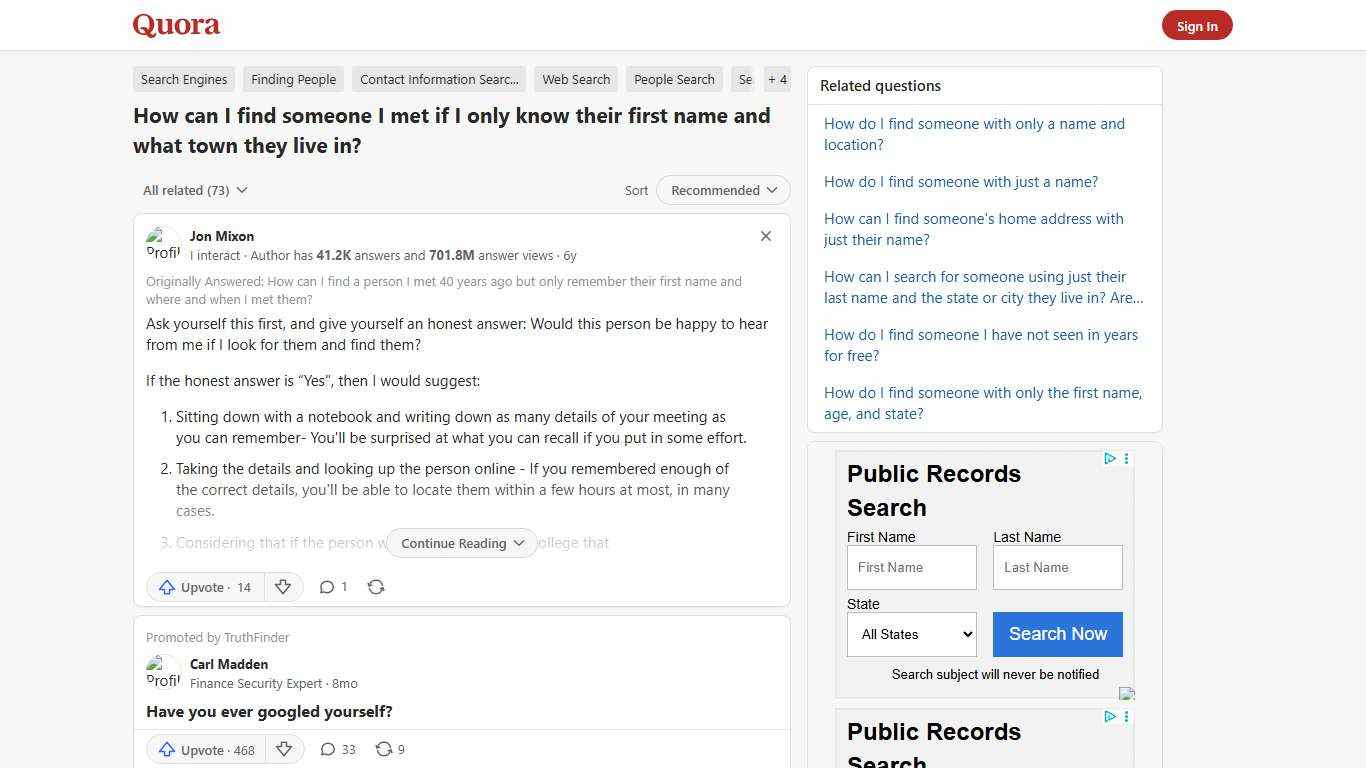Expand the All related (73) filter
Screen dimensions: 1366x768
point(194,190)
